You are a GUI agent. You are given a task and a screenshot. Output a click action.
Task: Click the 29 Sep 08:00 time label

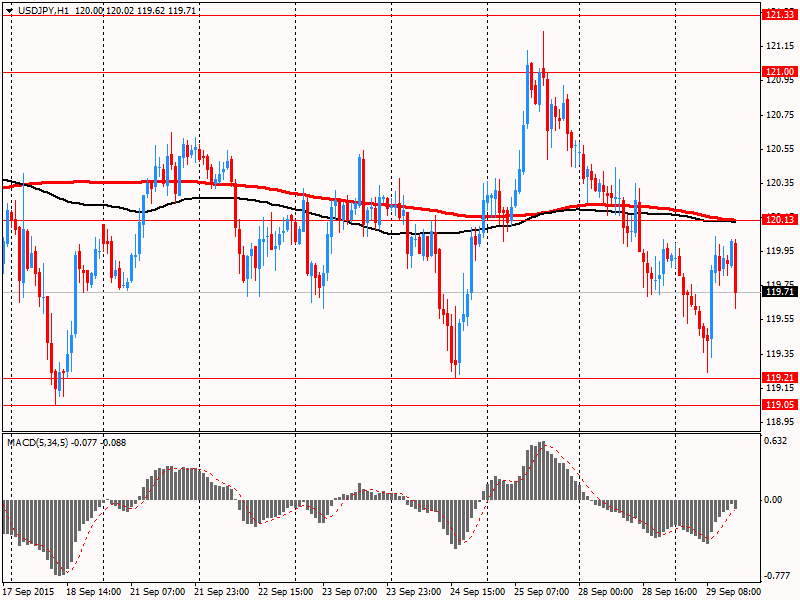(733, 592)
